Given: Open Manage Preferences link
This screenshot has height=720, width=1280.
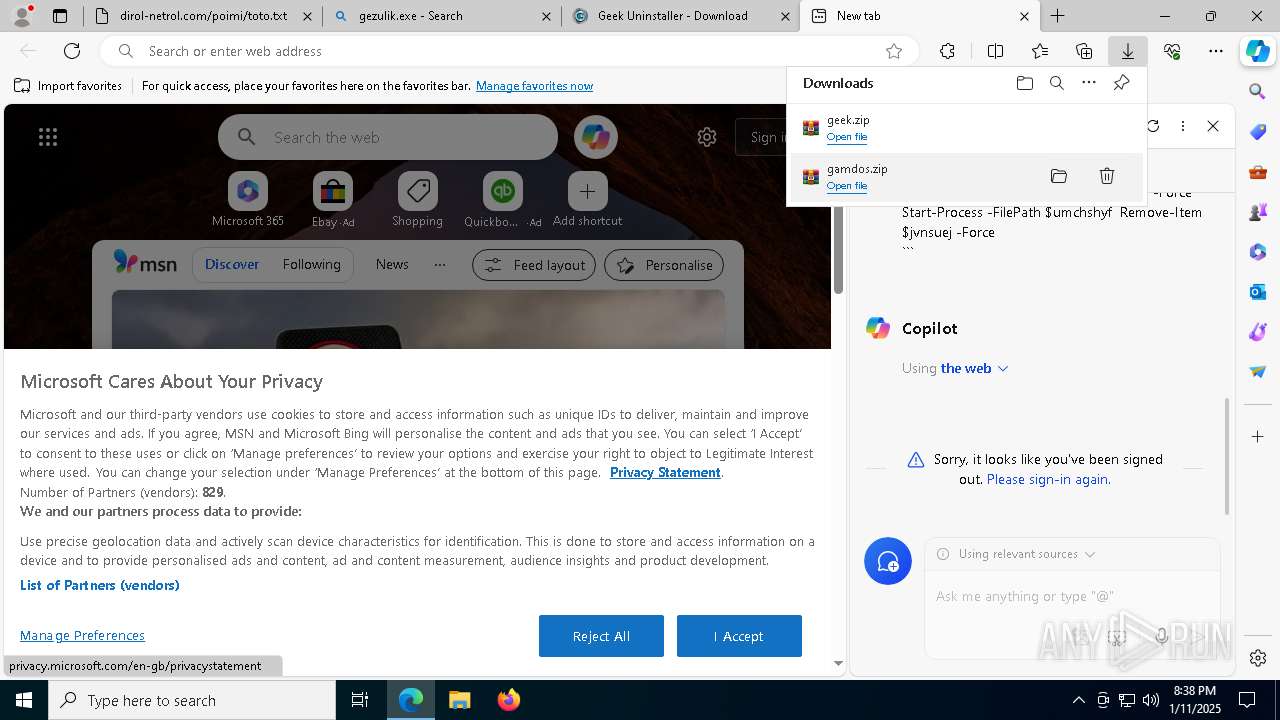Looking at the screenshot, I should pyautogui.click(x=82, y=635).
